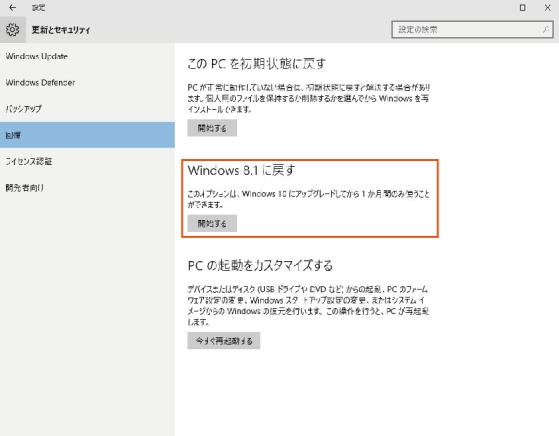Click 今すぐ再起動する button
The width and height of the screenshot is (559, 436).
[x=224, y=341]
